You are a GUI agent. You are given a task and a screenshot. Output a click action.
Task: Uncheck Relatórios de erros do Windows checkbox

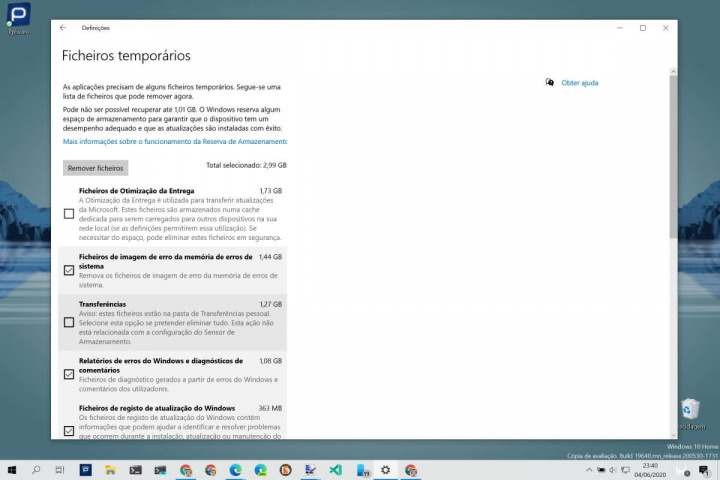[x=69, y=374]
